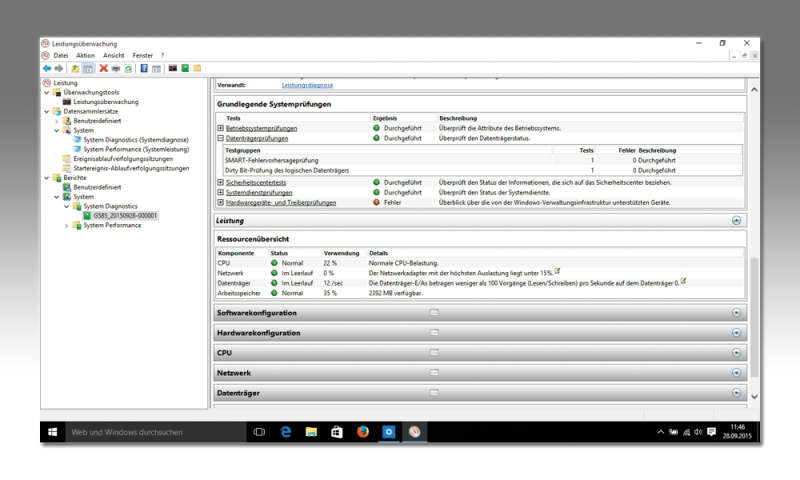
Task: Open the Store app on taskbar
Action: click(x=337, y=432)
